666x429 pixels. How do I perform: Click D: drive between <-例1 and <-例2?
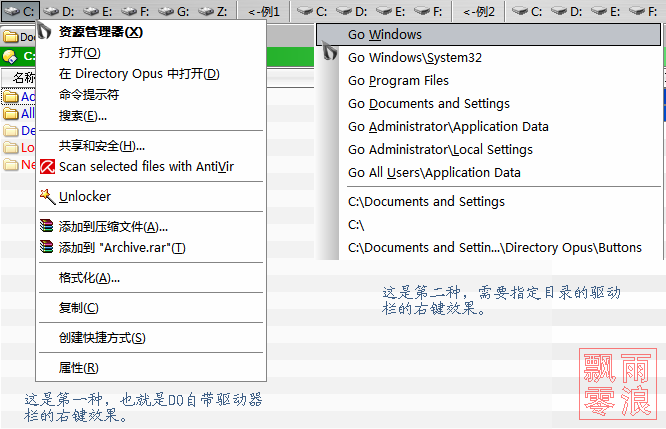(352, 11)
